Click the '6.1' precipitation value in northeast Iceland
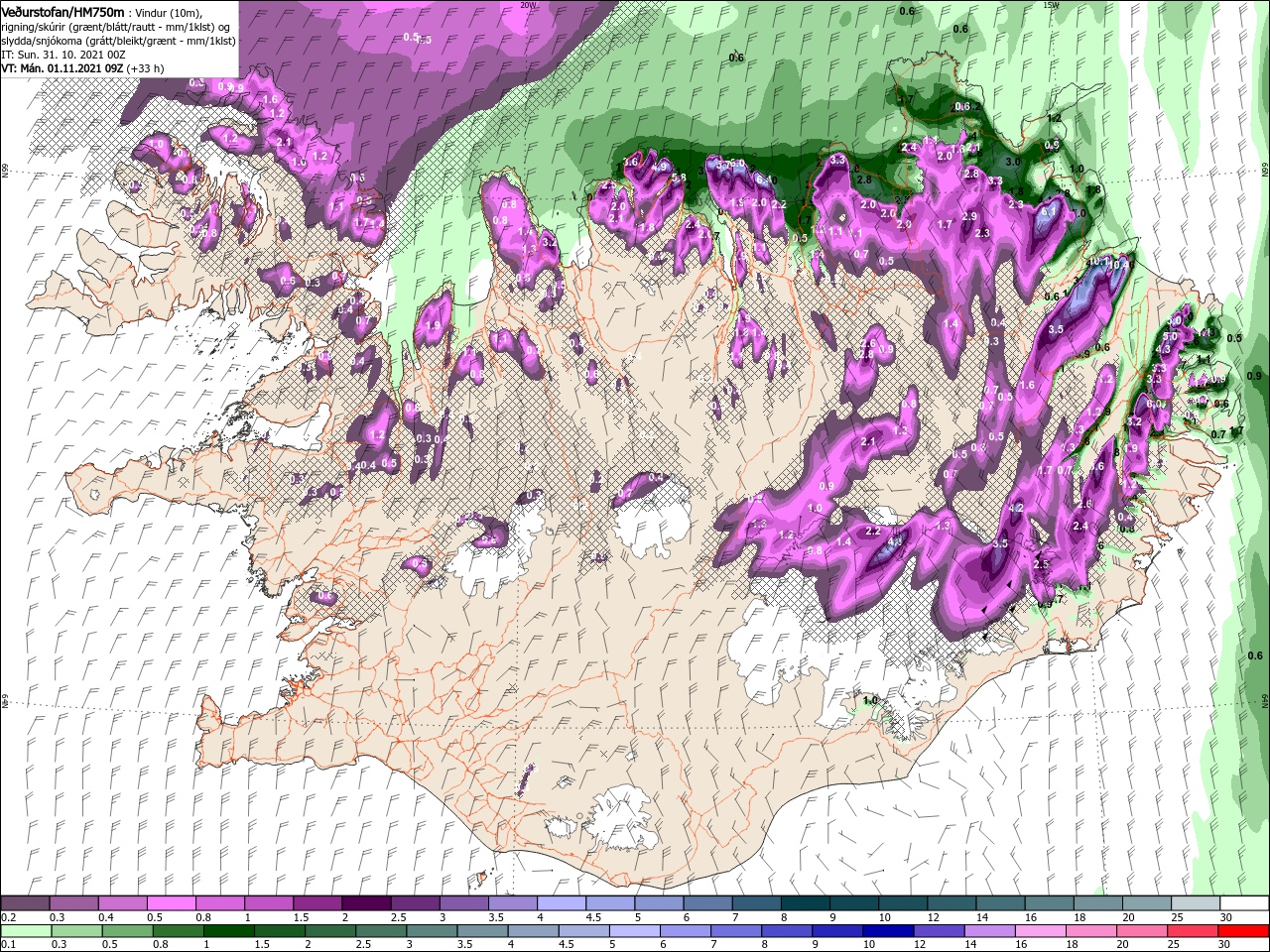1270x952 pixels. [1051, 211]
